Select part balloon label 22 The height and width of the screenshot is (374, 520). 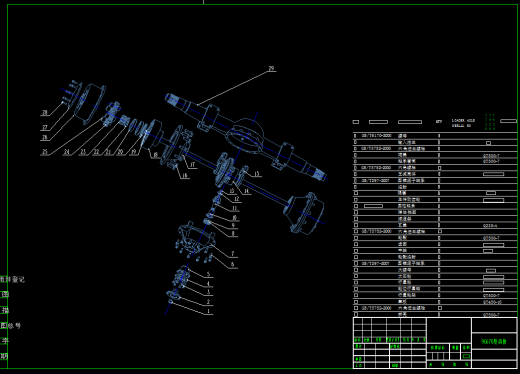96,152
